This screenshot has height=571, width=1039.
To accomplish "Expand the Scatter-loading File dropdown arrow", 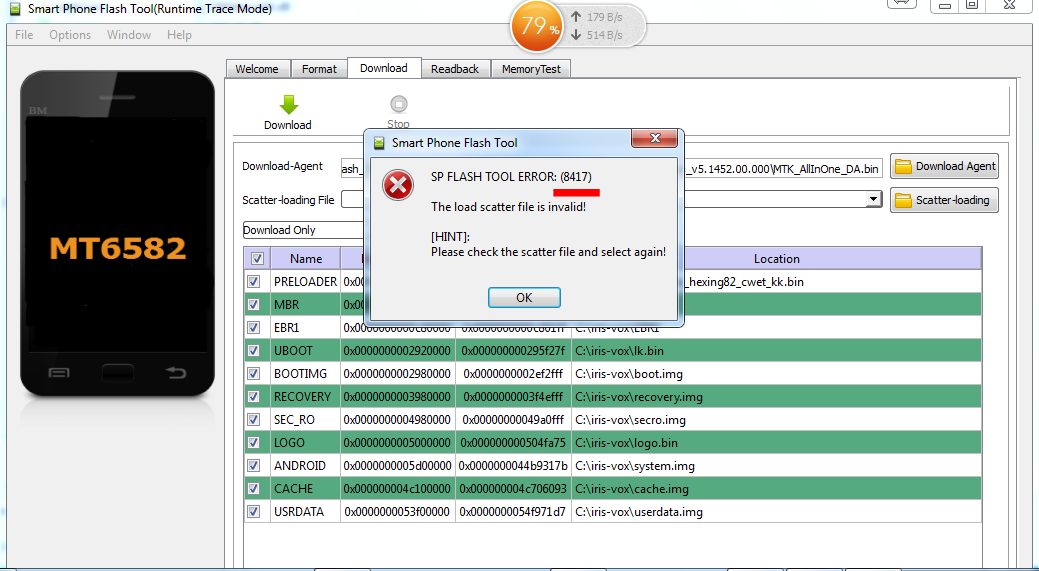I will tap(874, 199).
